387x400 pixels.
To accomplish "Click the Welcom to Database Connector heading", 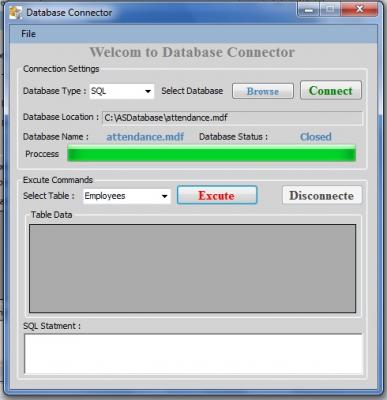I will click(192, 52).
